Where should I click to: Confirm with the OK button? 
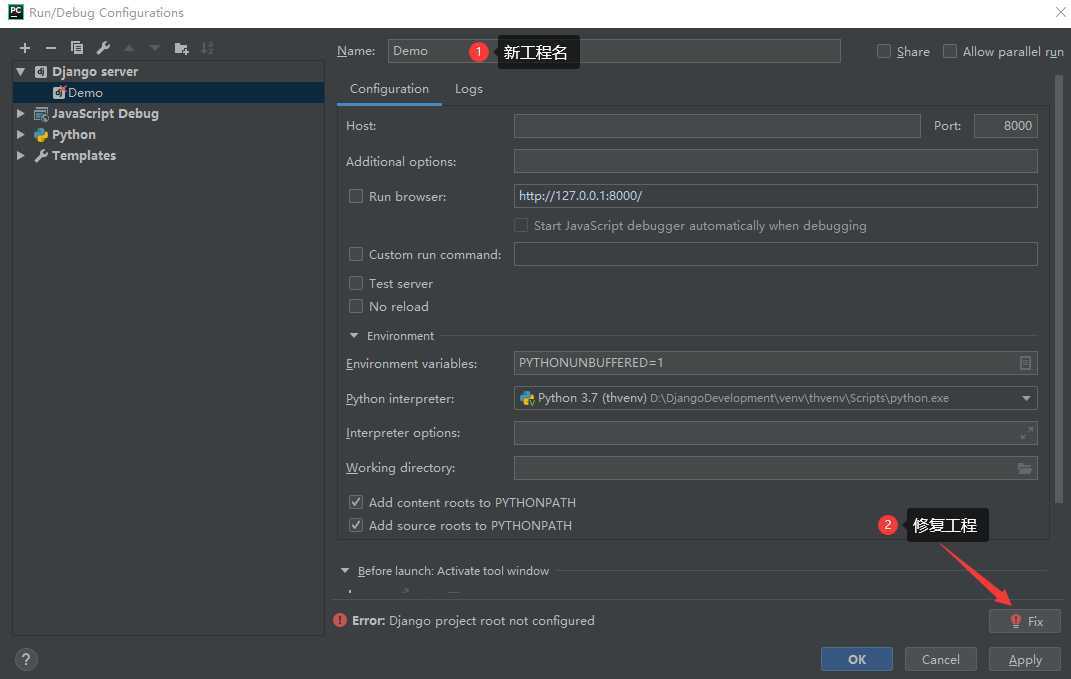[857, 659]
